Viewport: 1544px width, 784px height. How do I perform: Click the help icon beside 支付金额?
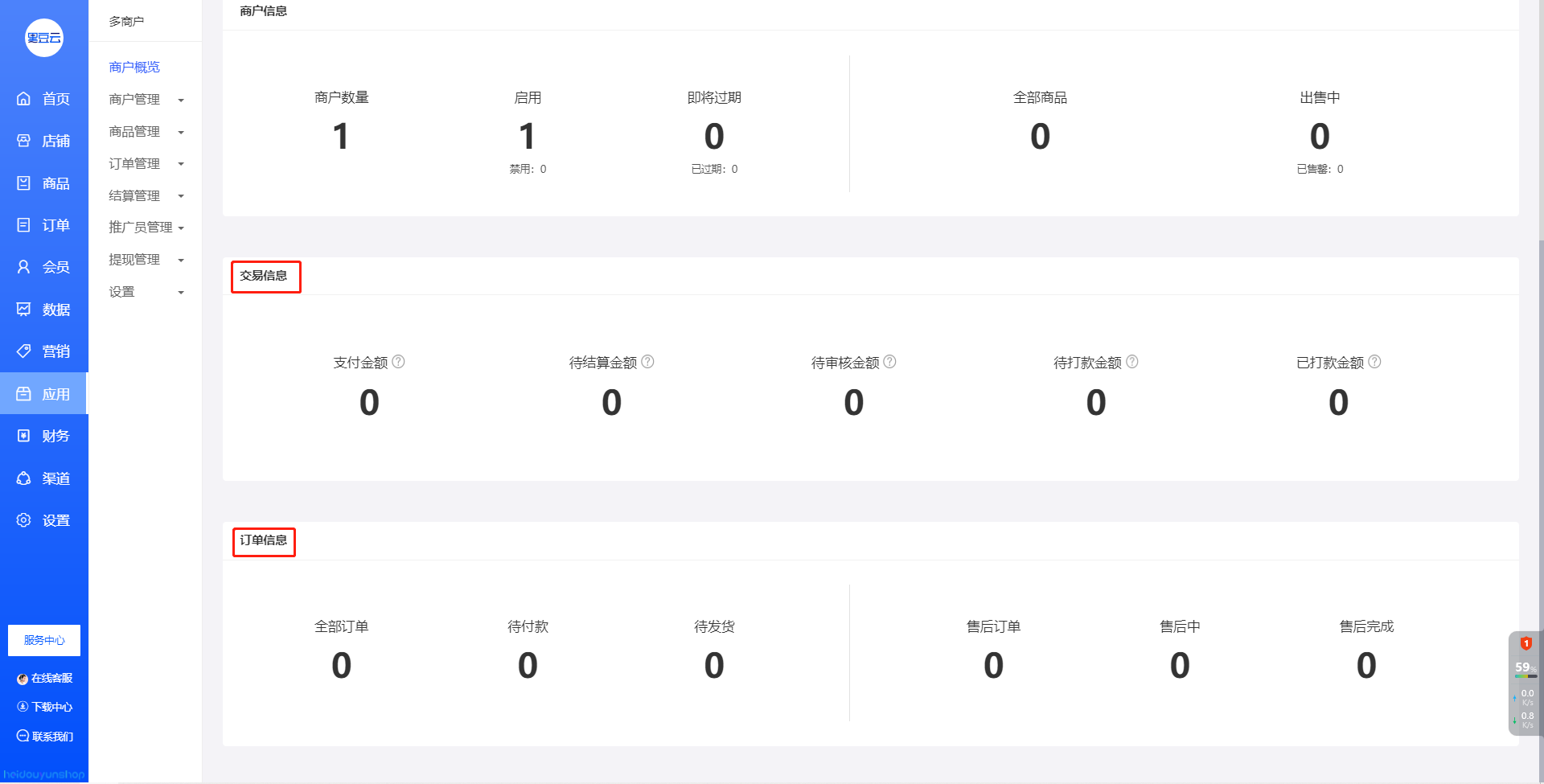pos(398,362)
